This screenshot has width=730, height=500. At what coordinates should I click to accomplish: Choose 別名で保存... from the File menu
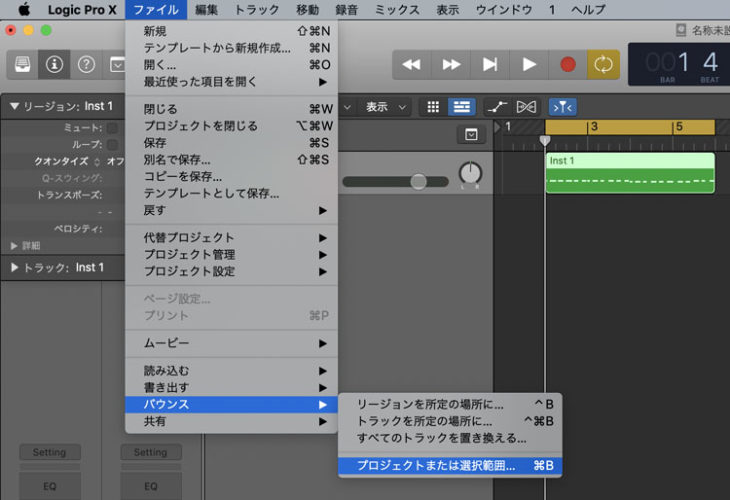pos(177,159)
